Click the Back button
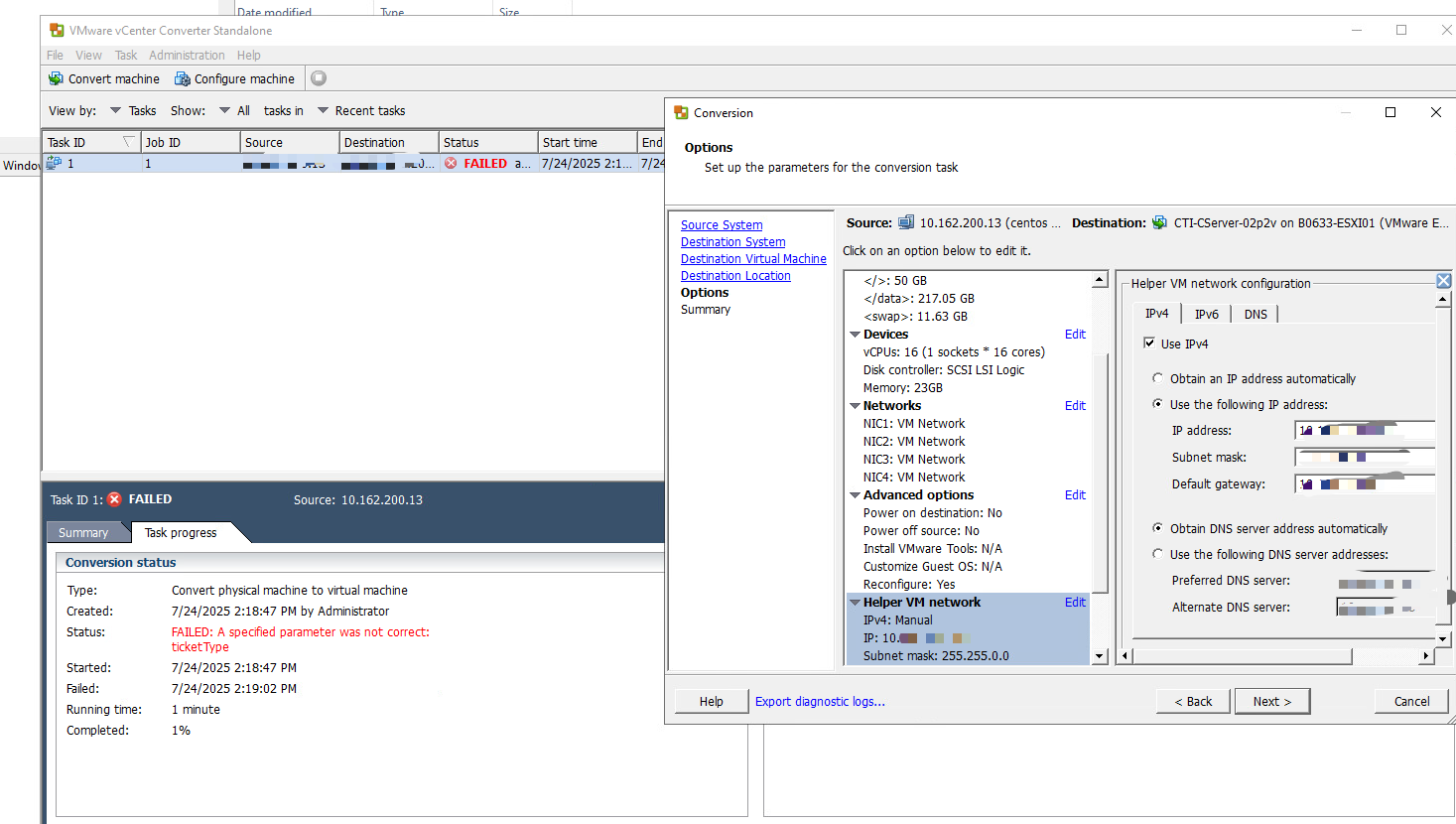The height and width of the screenshot is (824, 1456). [x=1193, y=701]
